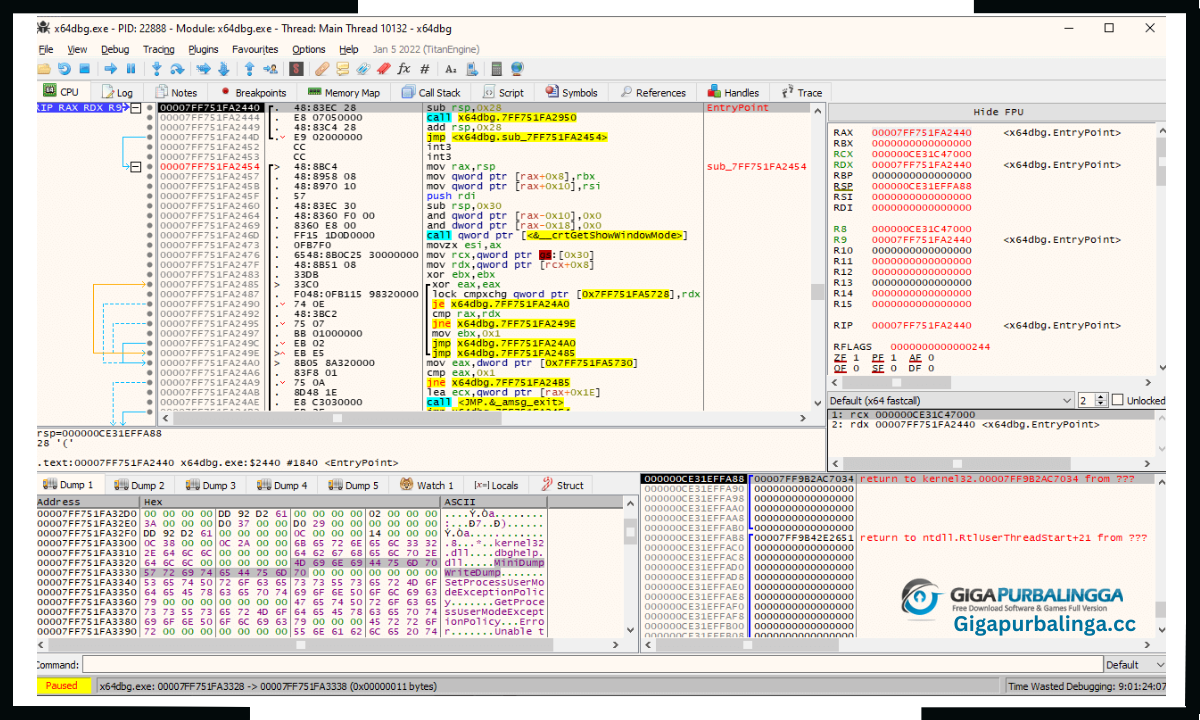
Task: Open the calling convention Default (x64 fastcall) dropdown
Action: click(x=950, y=400)
